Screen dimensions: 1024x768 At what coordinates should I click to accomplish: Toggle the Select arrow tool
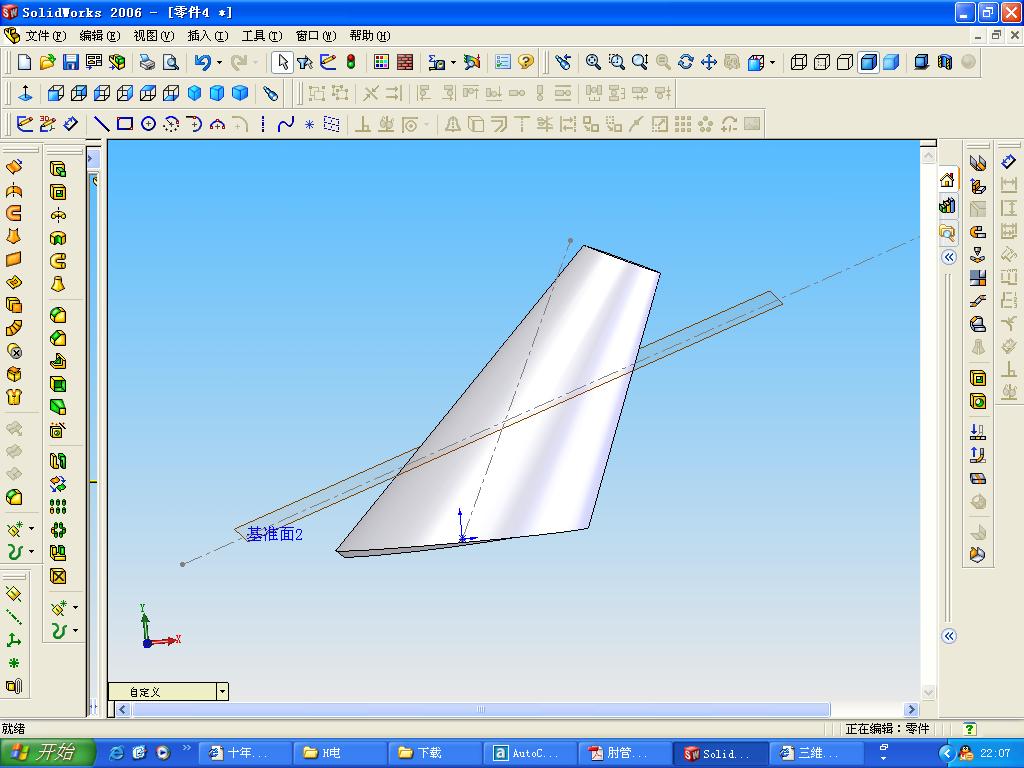point(282,62)
